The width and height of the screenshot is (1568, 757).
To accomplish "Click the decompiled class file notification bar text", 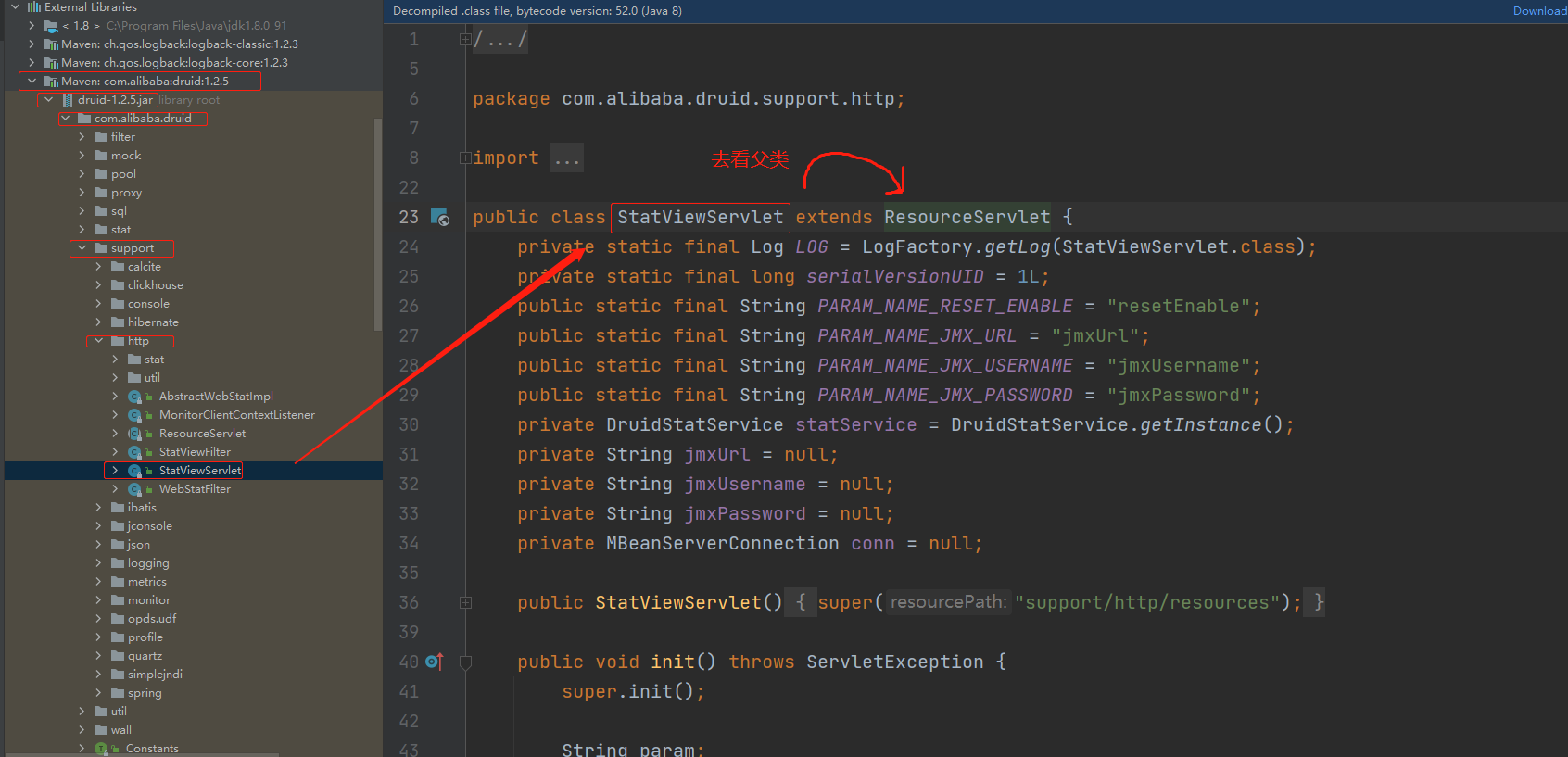I will [537, 11].
